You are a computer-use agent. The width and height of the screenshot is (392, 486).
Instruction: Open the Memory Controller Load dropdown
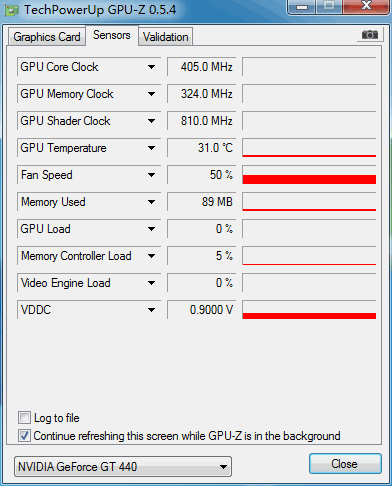pos(151,256)
